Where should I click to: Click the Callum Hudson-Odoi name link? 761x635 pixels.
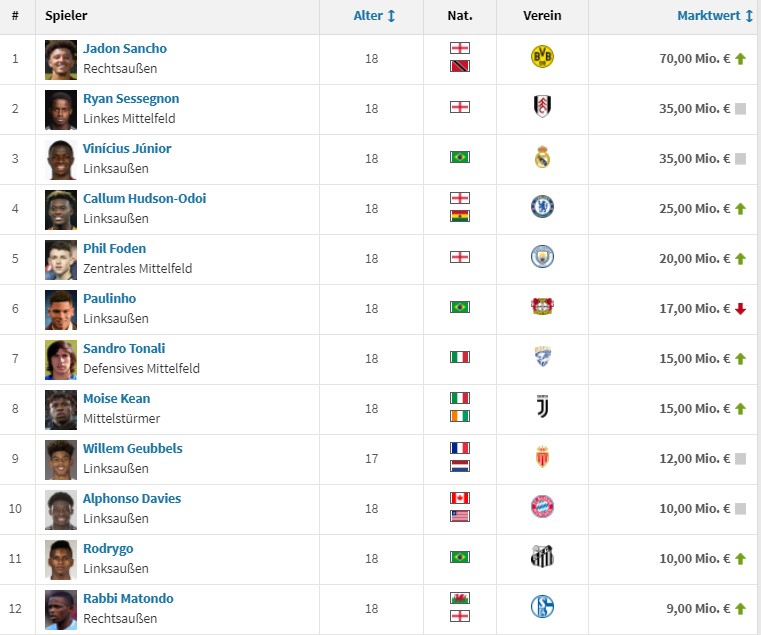pyautogui.click(x=144, y=199)
